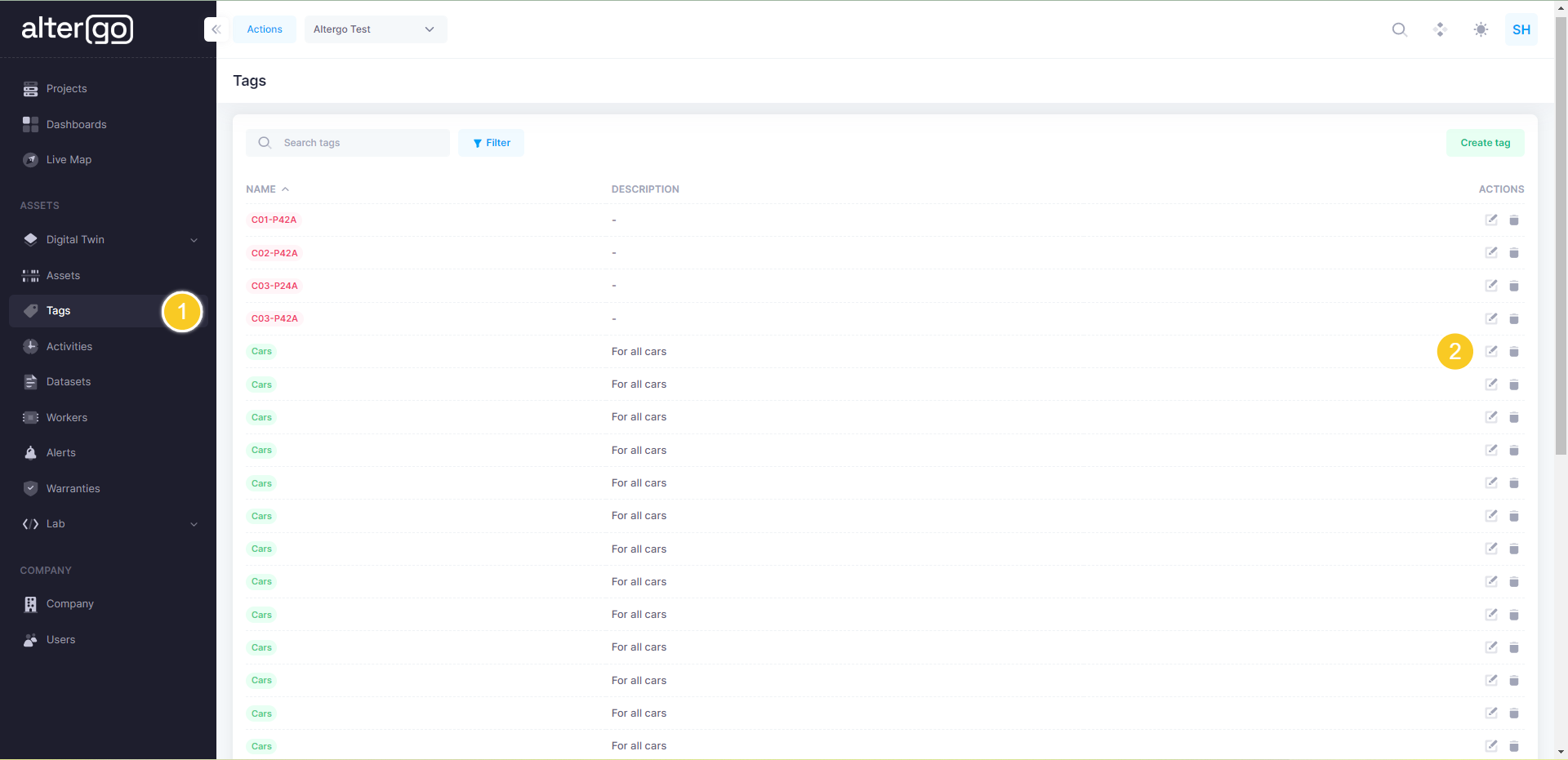Edit the C03-P42A tag
This screenshot has height=760, width=1568.
(x=1491, y=318)
